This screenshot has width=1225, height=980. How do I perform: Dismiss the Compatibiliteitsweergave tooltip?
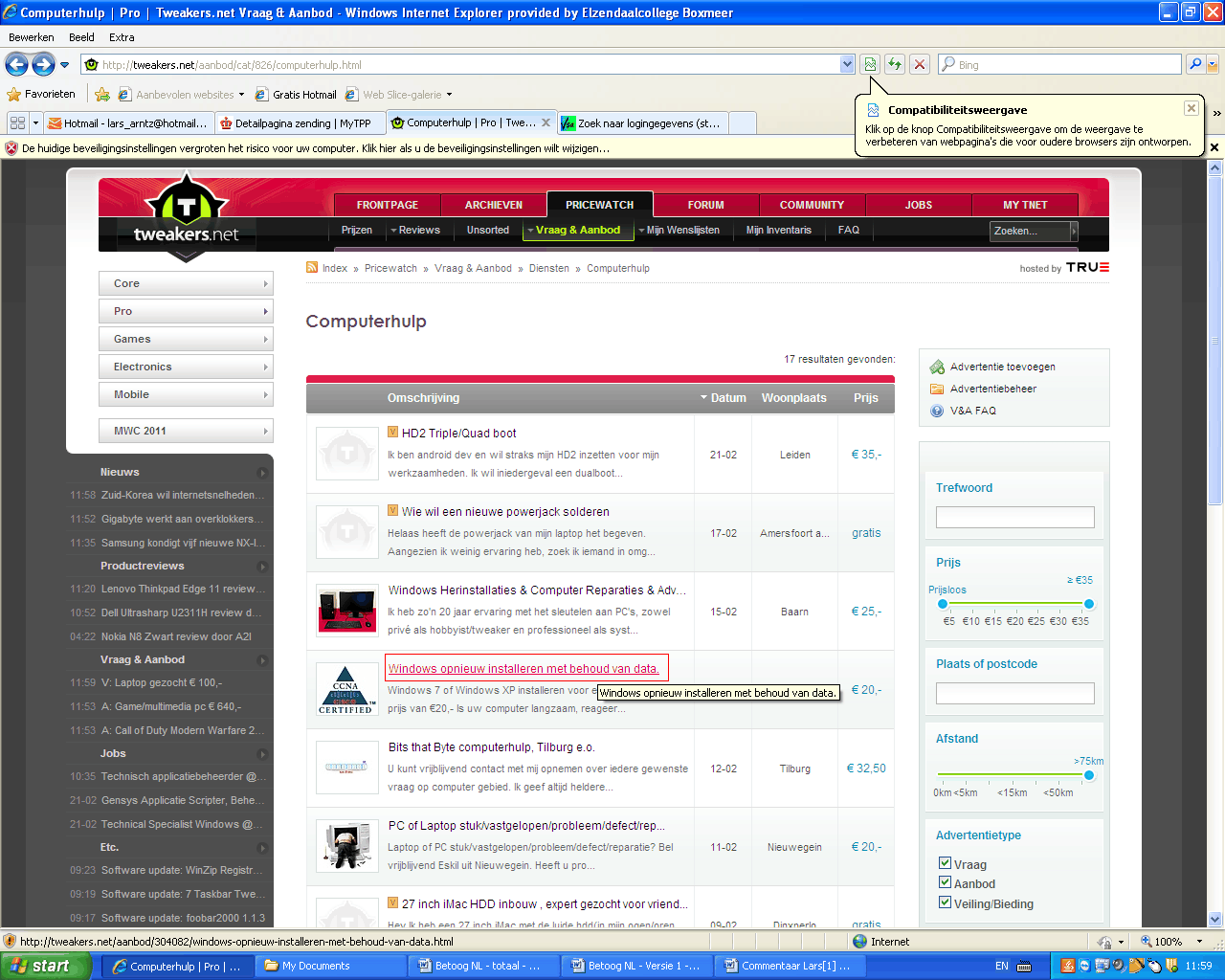point(1192,108)
